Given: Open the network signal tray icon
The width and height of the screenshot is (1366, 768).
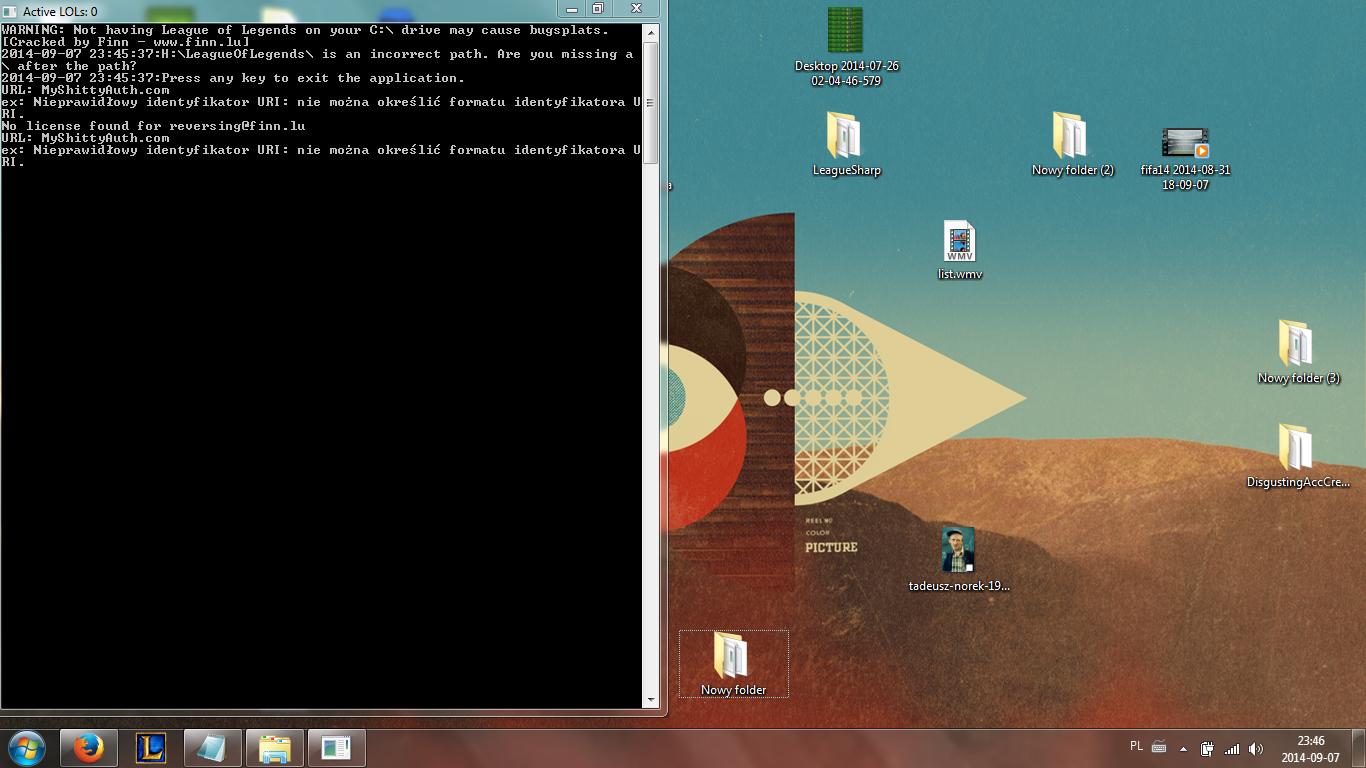Looking at the screenshot, I should click(x=1232, y=748).
